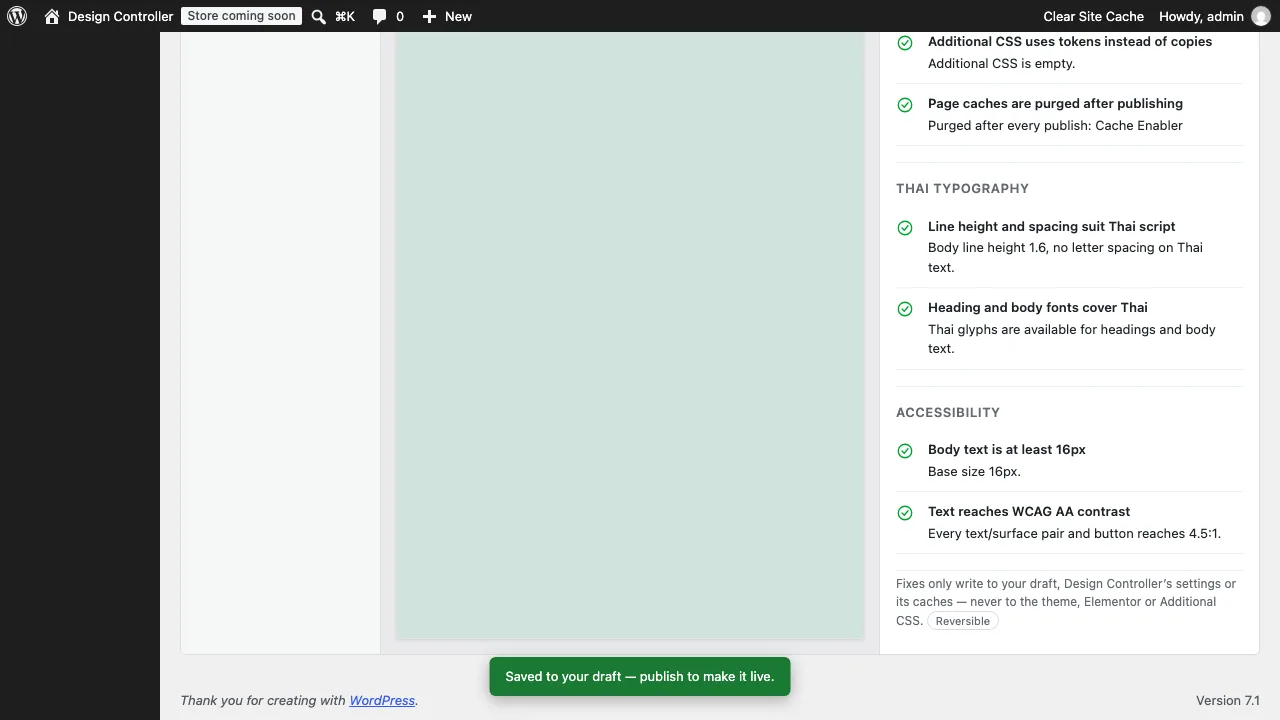Open Text reaches WCAG AA contrast item

pyautogui.click(x=1069, y=522)
